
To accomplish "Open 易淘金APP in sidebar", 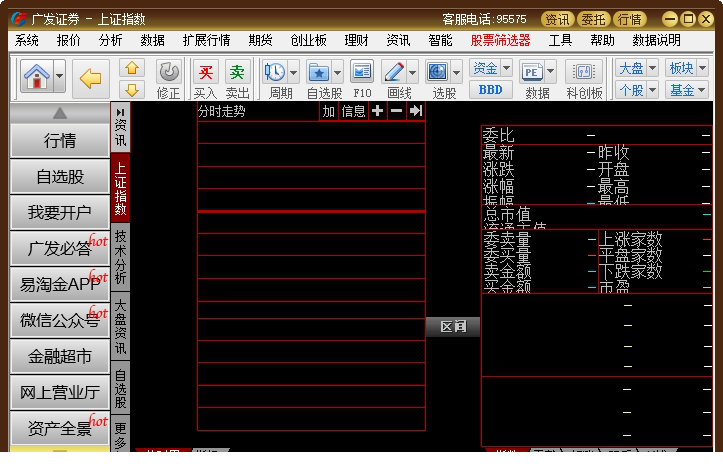I will tap(60, 284).
